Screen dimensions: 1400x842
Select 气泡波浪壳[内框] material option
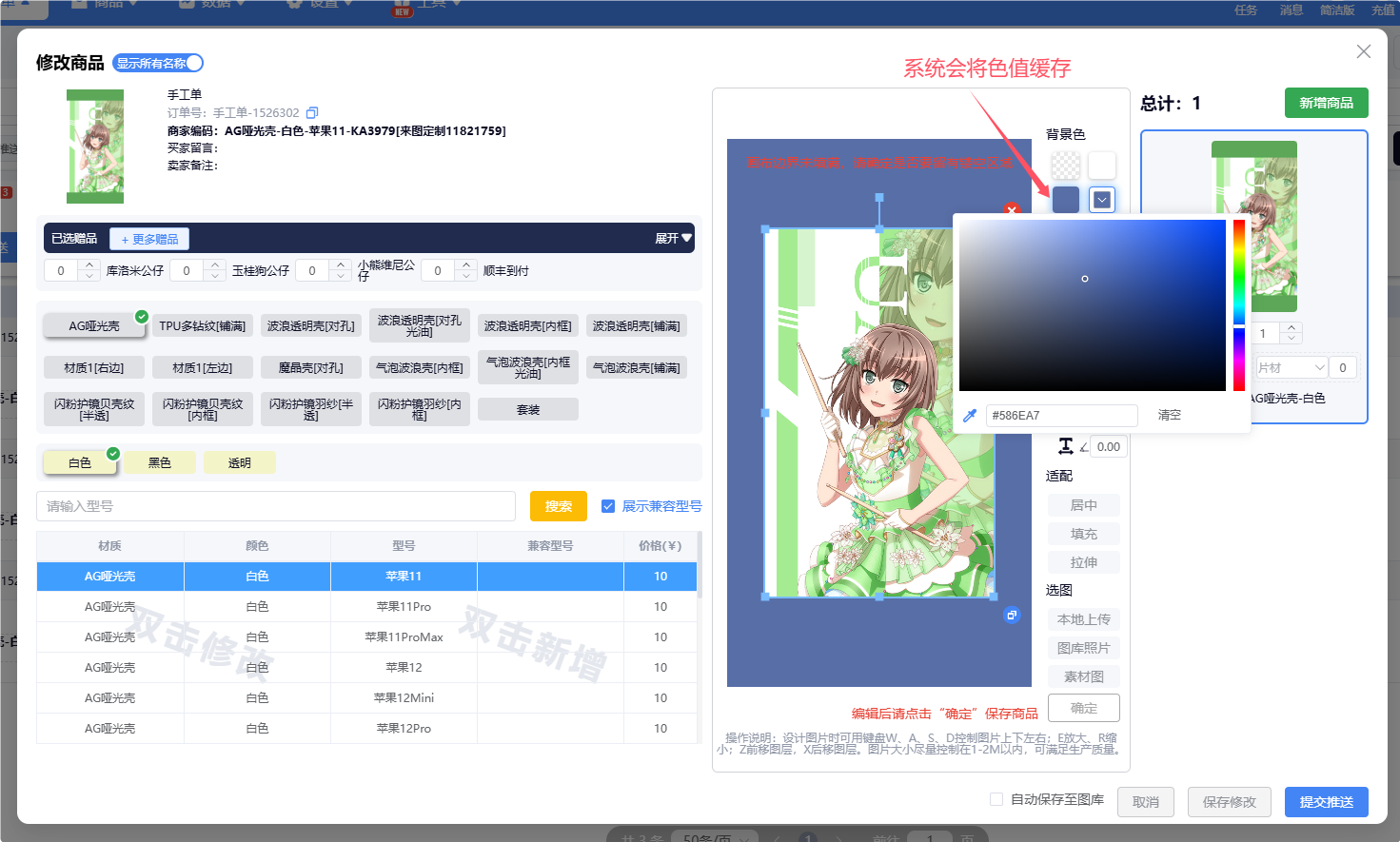coord(420,368)
